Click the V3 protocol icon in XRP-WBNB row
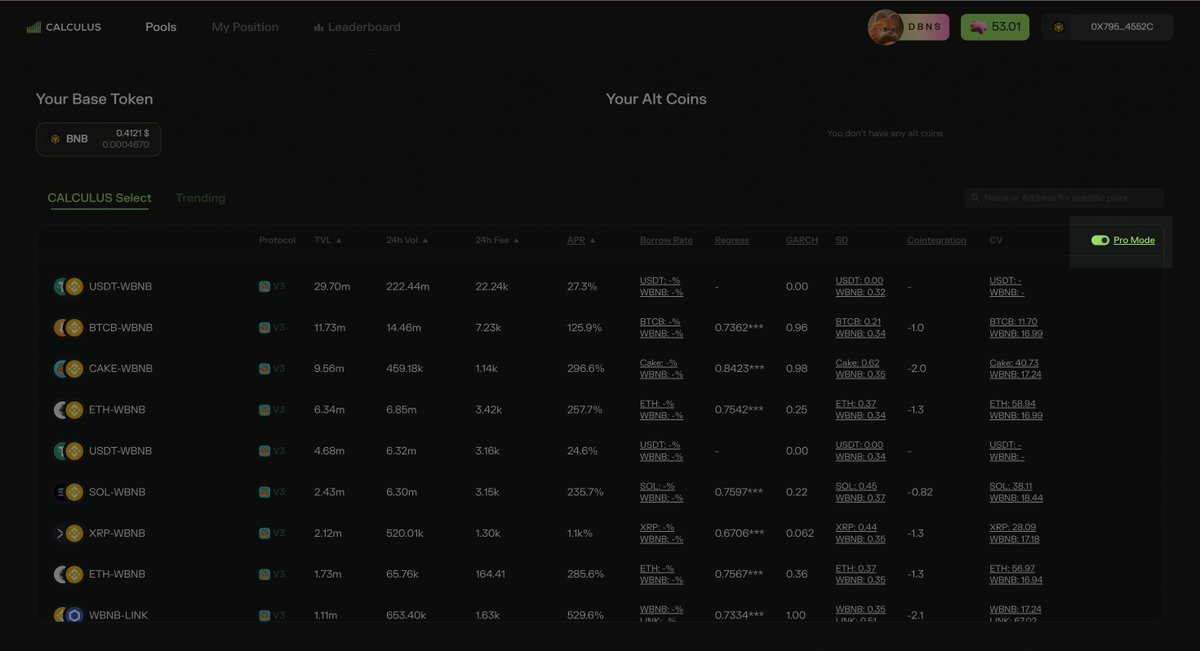 (264, 533)
